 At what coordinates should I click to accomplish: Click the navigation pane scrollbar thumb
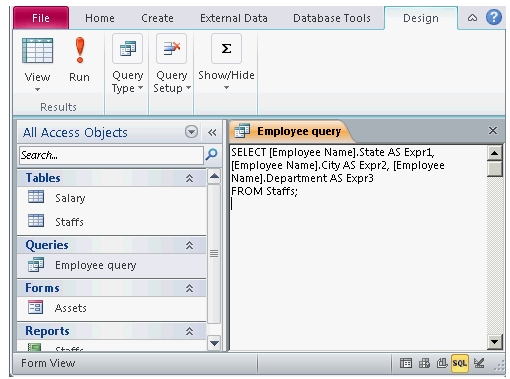214,254
